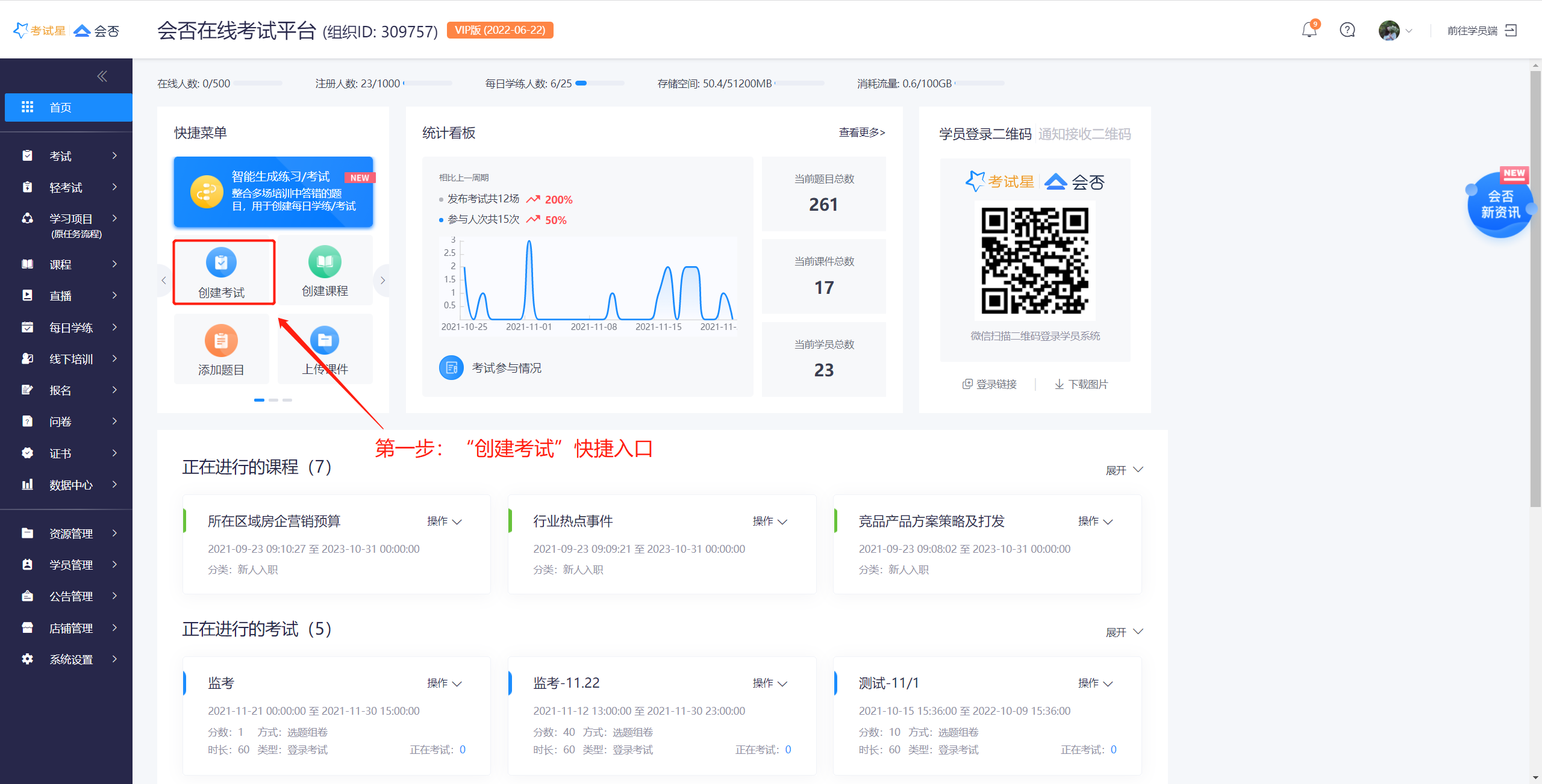Screen dimensions: 1542x784
Task: Click the 添加题目 orange icon
Action: pos(221,341)
